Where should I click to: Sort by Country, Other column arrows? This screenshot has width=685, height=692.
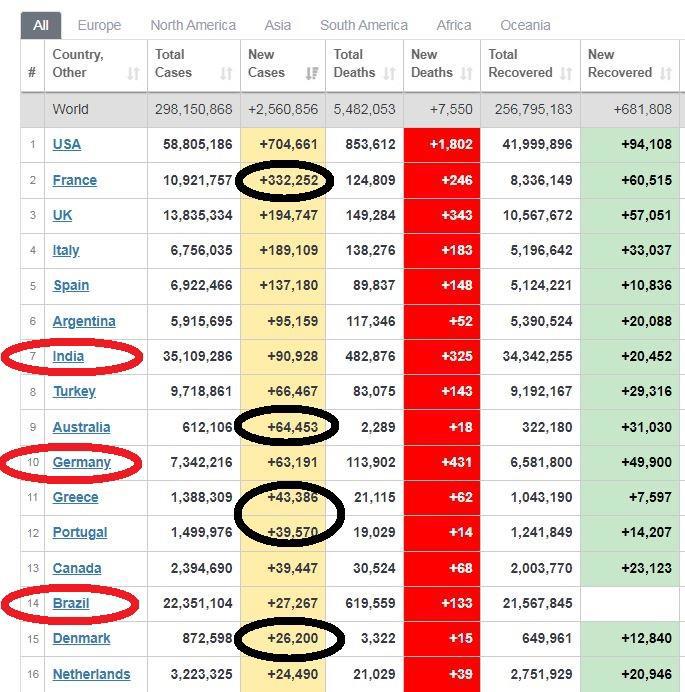click(x=133, y=73)
